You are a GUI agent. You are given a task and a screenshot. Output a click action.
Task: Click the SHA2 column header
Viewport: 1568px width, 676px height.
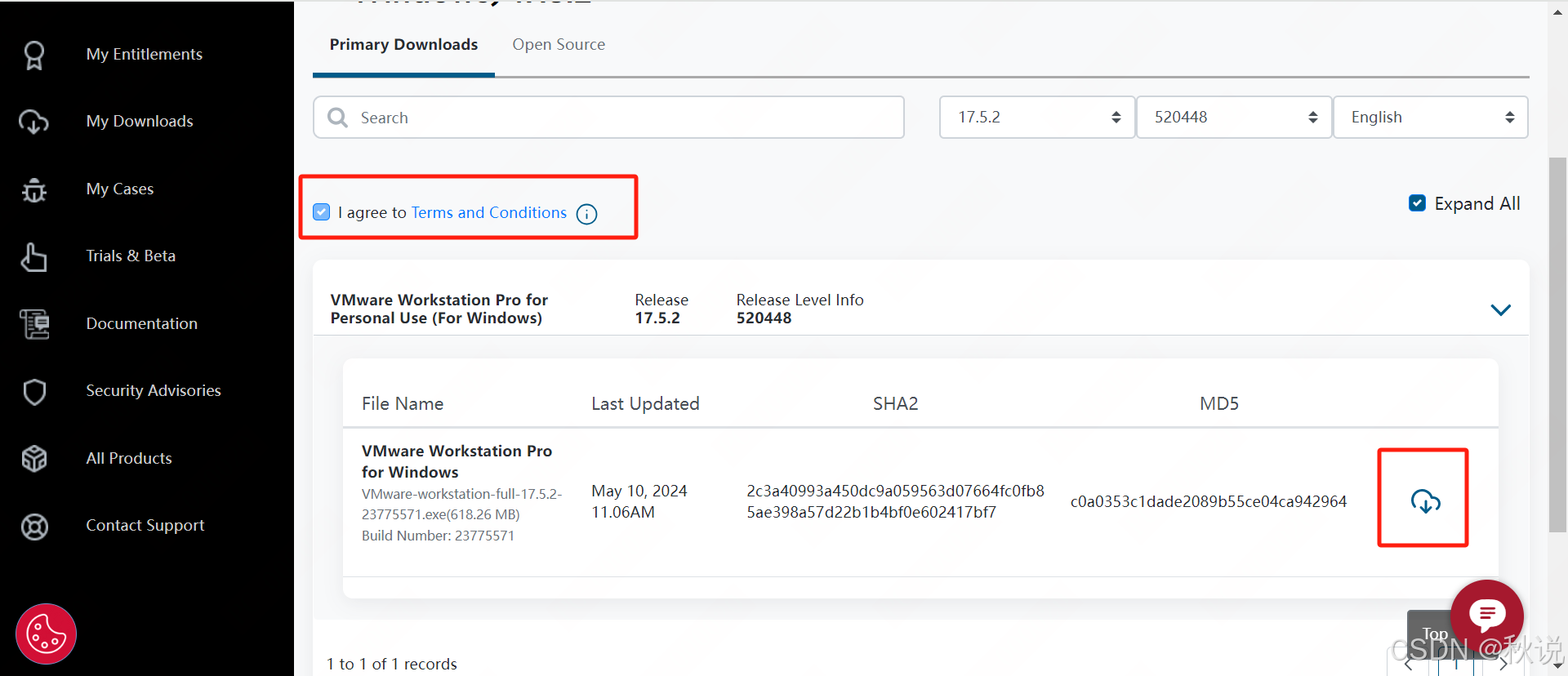click(895, 403)
